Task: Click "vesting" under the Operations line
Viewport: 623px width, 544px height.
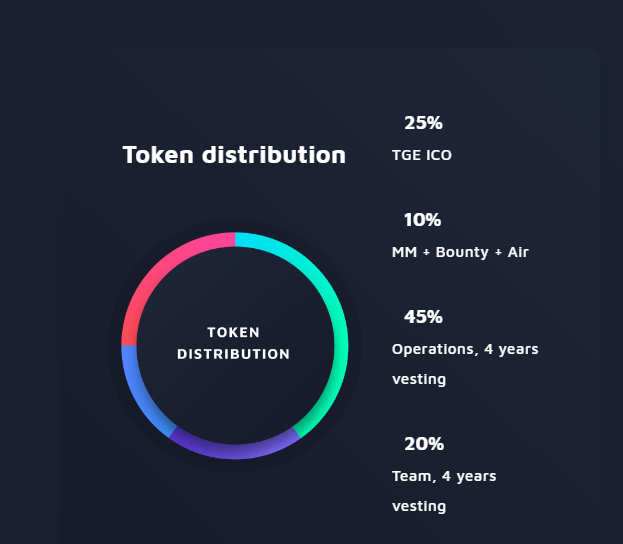Action: (419, 379)
